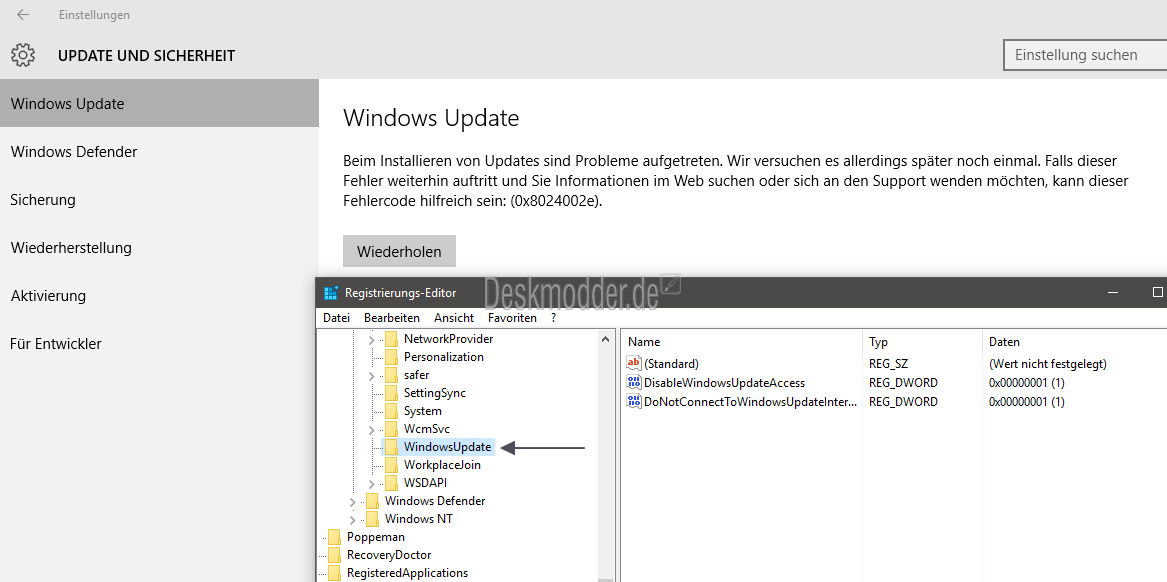Expand the safer key
This screenshot has width=1167, height=582.
pyautogui.click(x=371, y=376)
